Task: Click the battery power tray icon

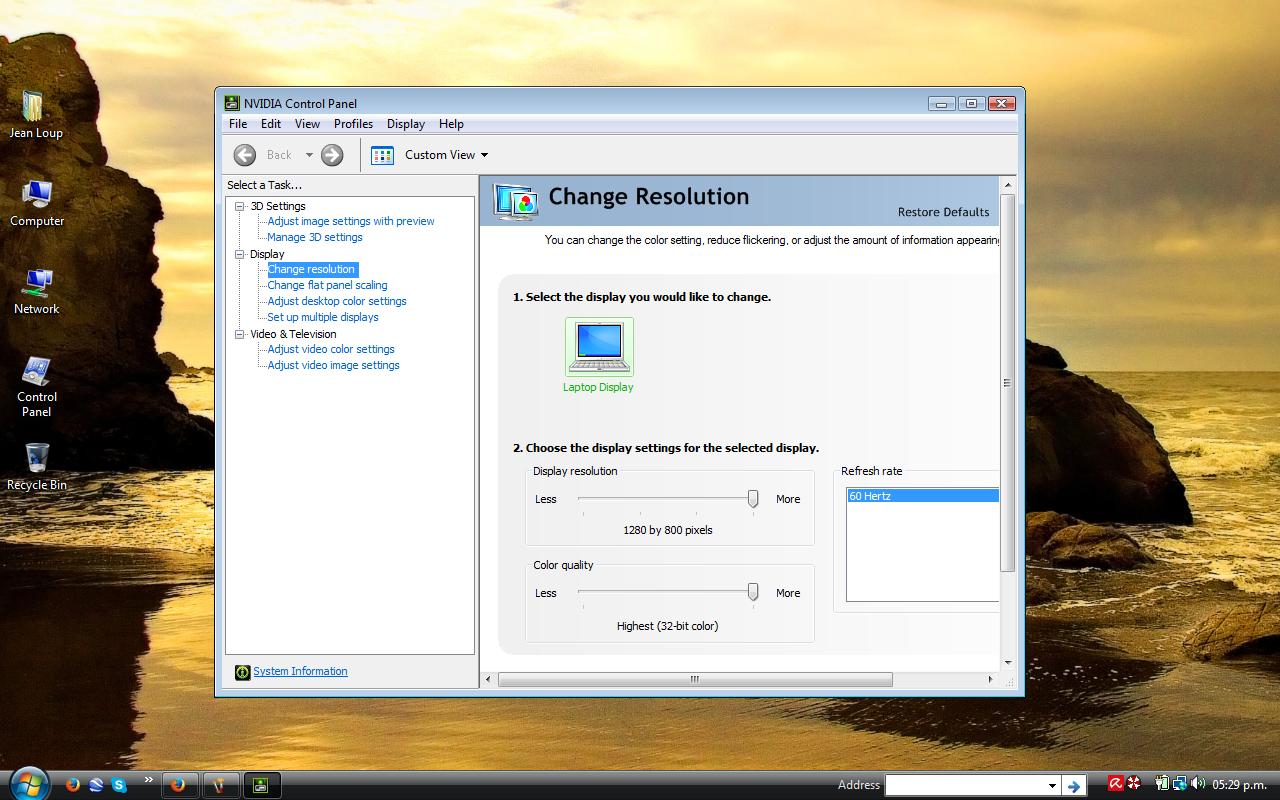Action: point(1162,784)
